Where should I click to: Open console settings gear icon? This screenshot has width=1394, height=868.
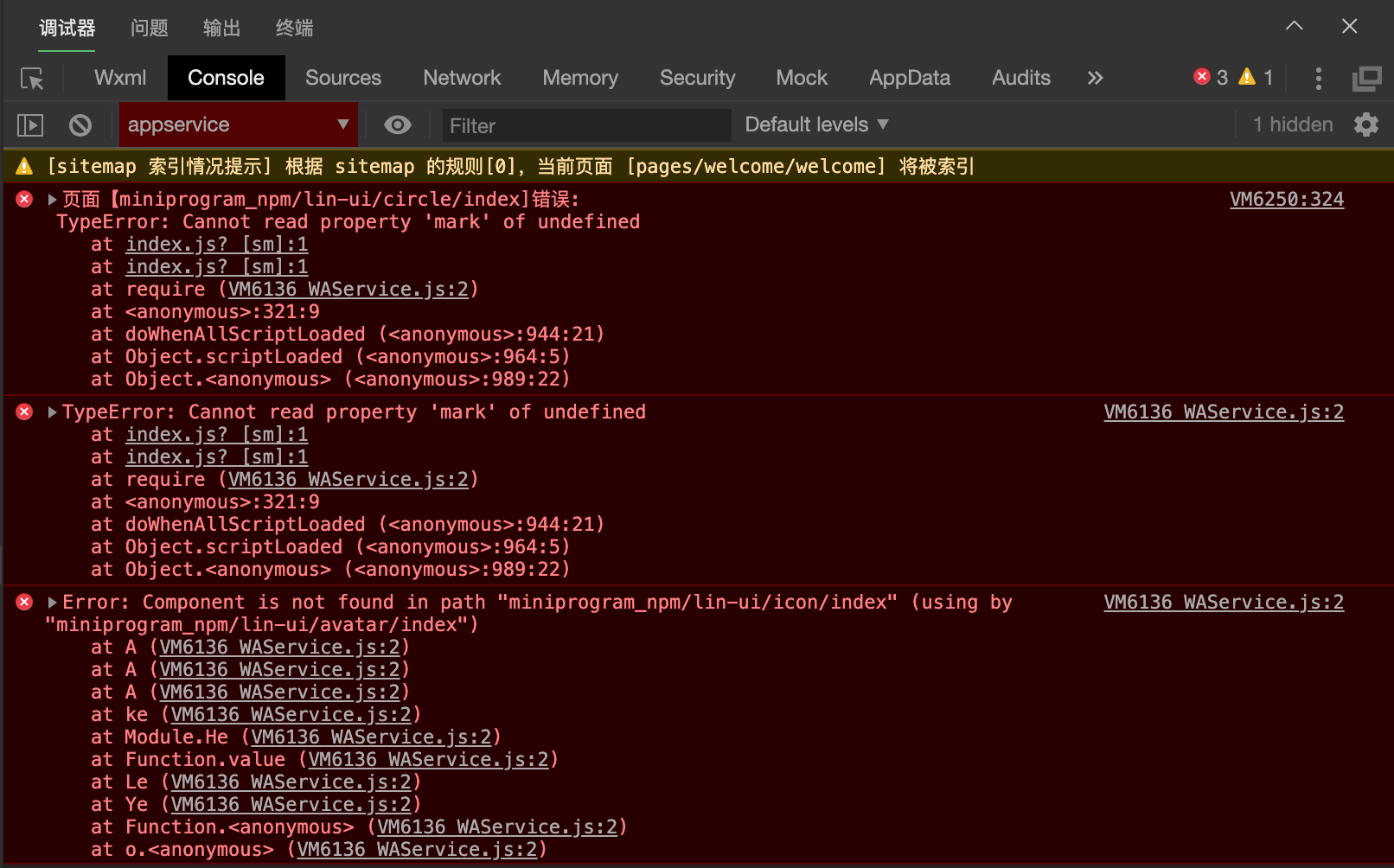(x=1366, y=124)
